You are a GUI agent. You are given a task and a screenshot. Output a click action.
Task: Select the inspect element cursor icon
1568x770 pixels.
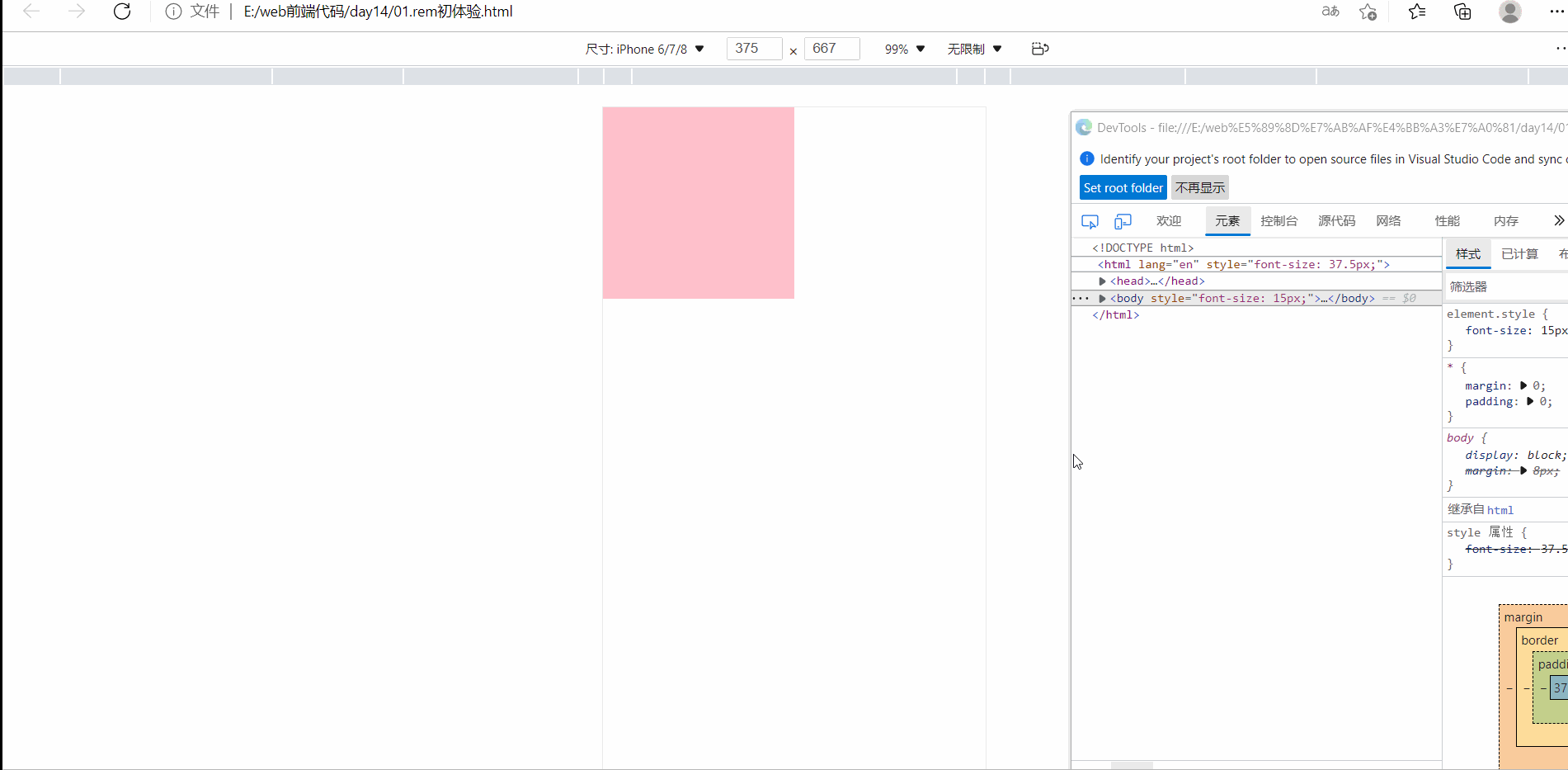point(1090,220)
